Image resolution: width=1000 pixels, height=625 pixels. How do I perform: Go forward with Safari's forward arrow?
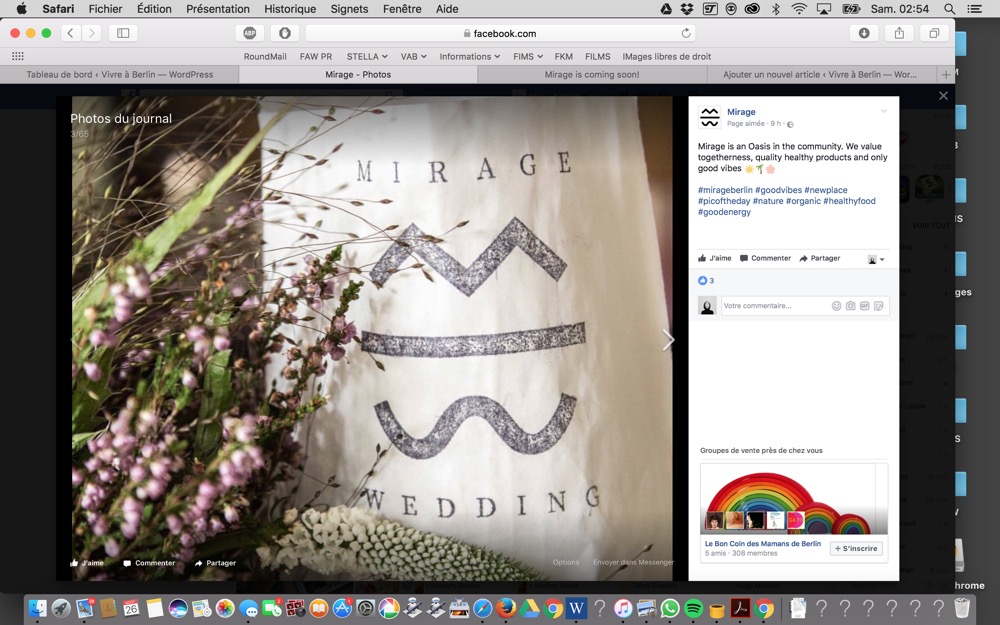[x=91, y=33]
